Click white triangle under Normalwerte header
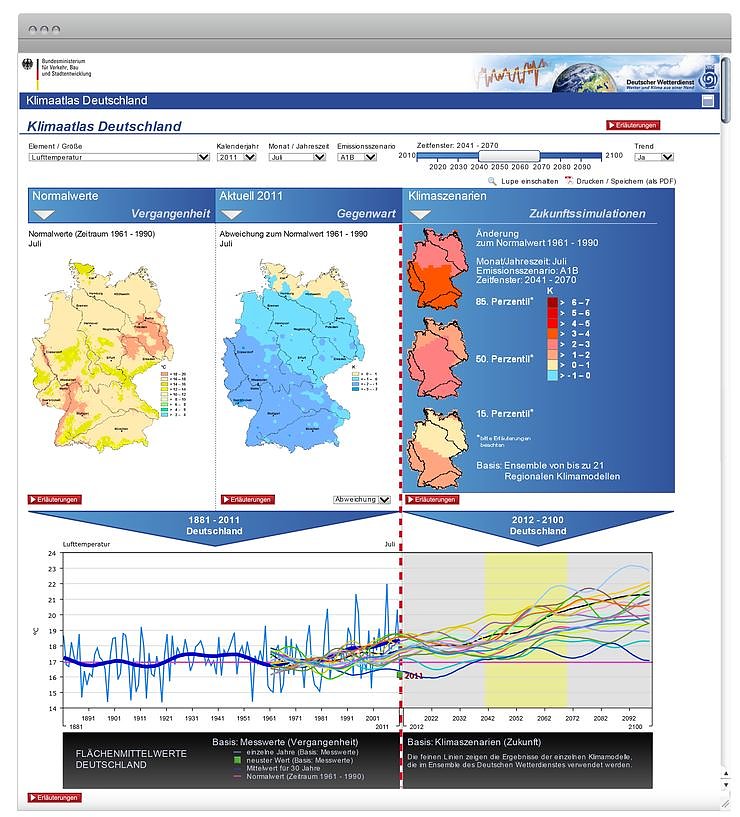The width and height of the screenshot is (740, 817). (x=44, y=214)
